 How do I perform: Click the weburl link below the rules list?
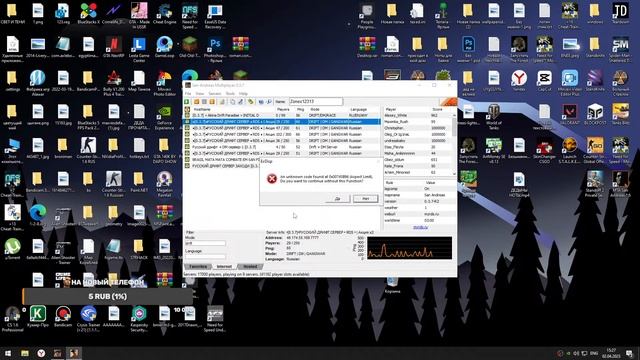tap(420, 227)
